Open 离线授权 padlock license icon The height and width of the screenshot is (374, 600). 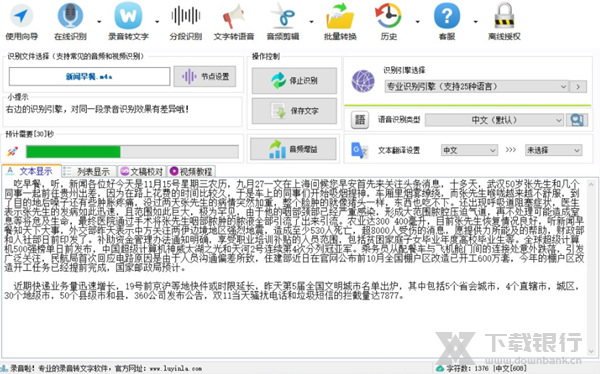(504, 21)
